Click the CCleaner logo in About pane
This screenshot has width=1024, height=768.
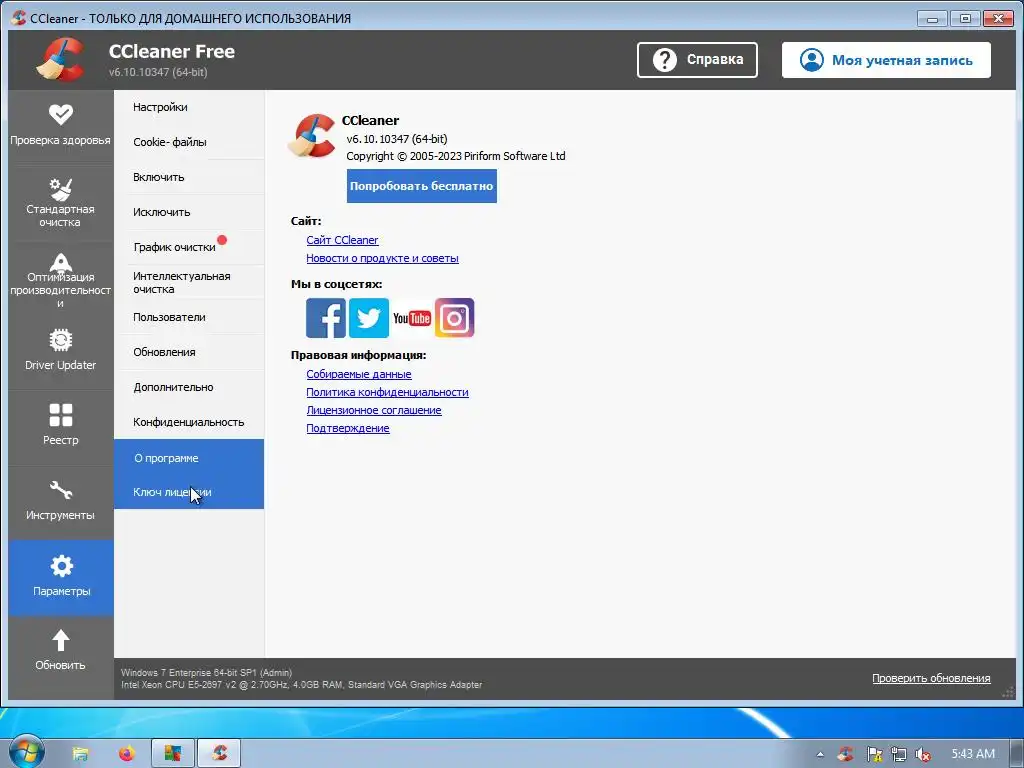312,136
